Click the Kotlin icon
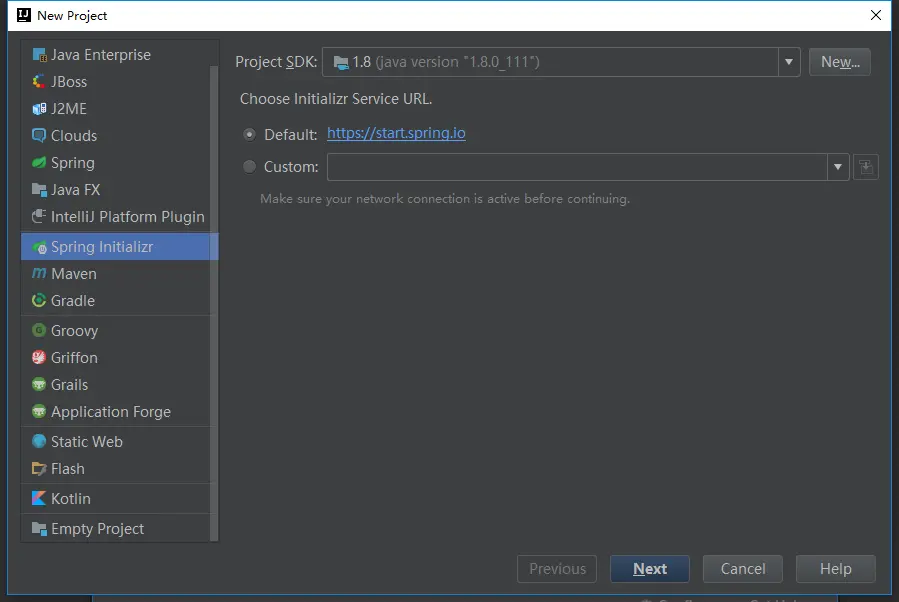This screenshot has height=602, width=899. 39,499
